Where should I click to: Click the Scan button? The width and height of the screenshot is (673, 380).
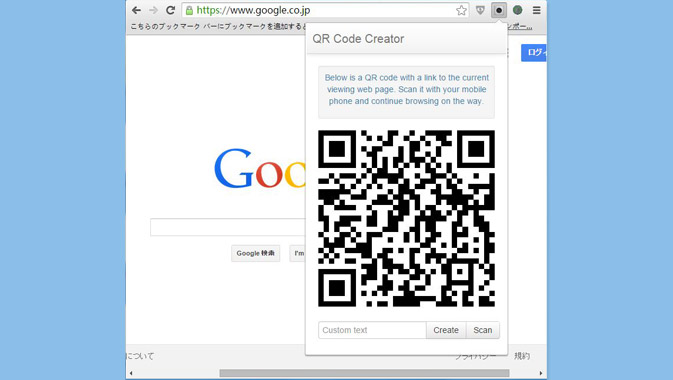pyautogui.click(x=483, y=330)
